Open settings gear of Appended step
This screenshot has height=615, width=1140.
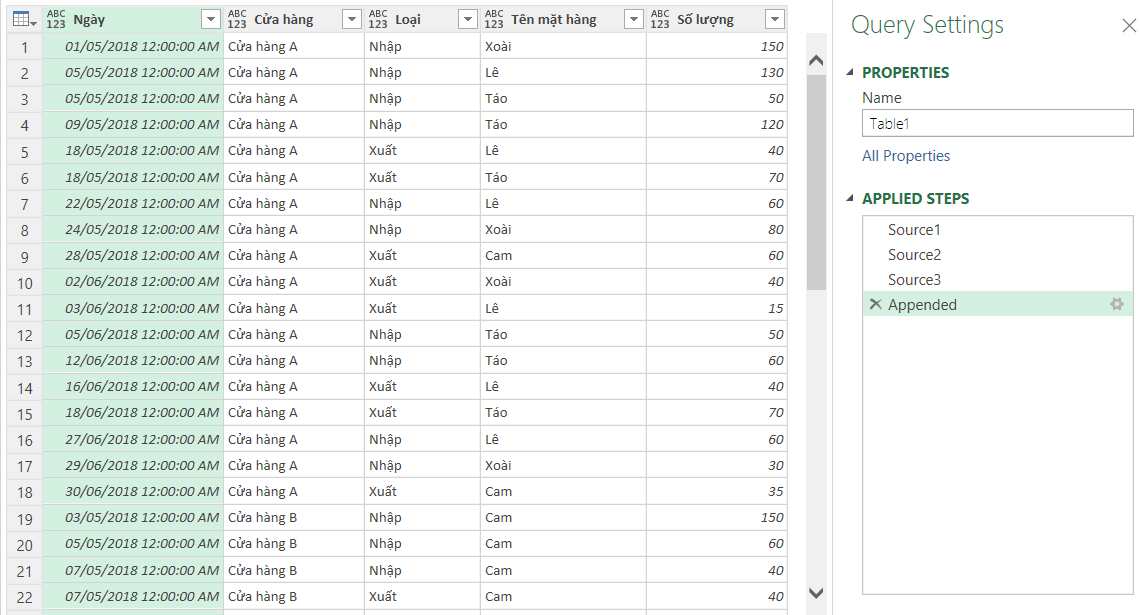(1117, 305)
